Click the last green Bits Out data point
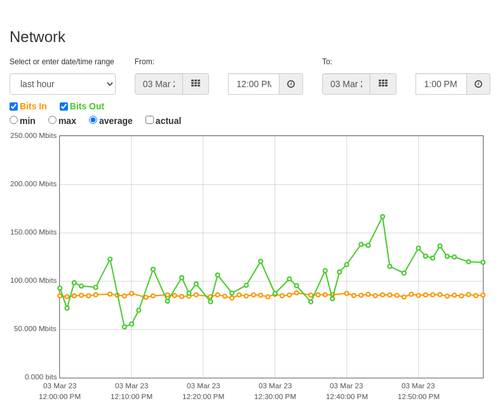Screen dimensions: 500x403 click(483, 262)
